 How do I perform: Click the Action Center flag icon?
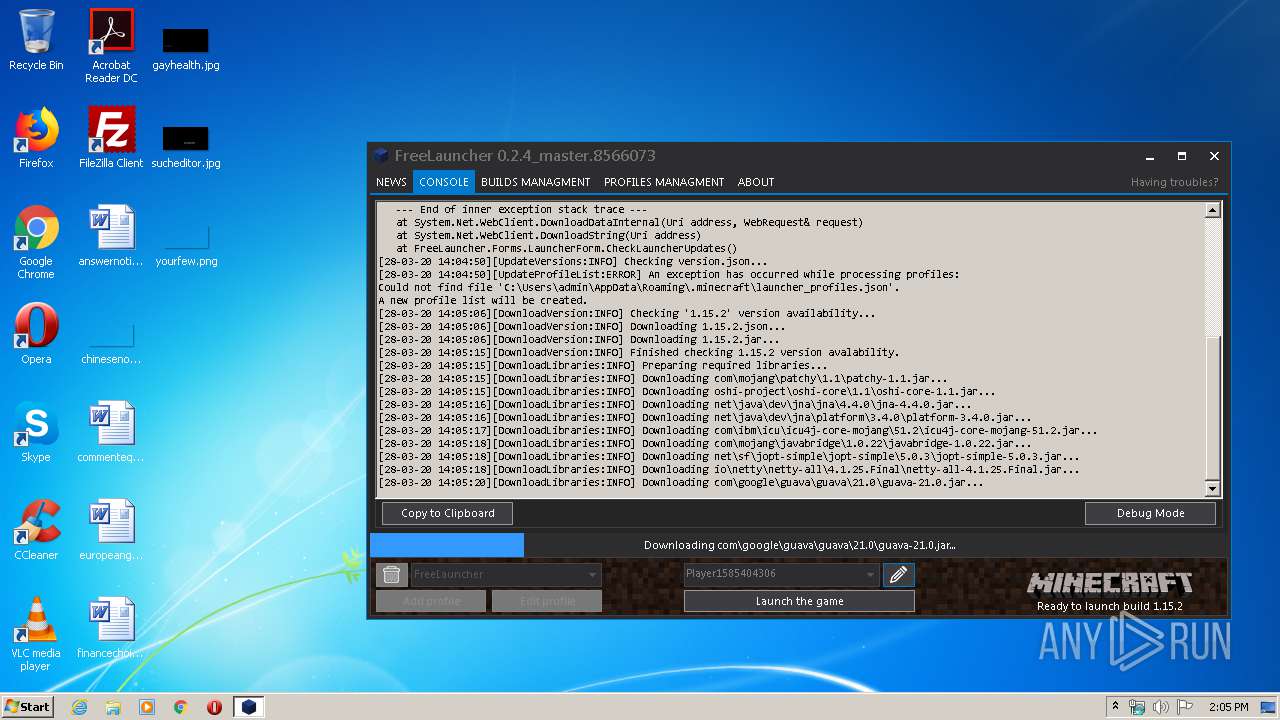(x=1185, y=707)
